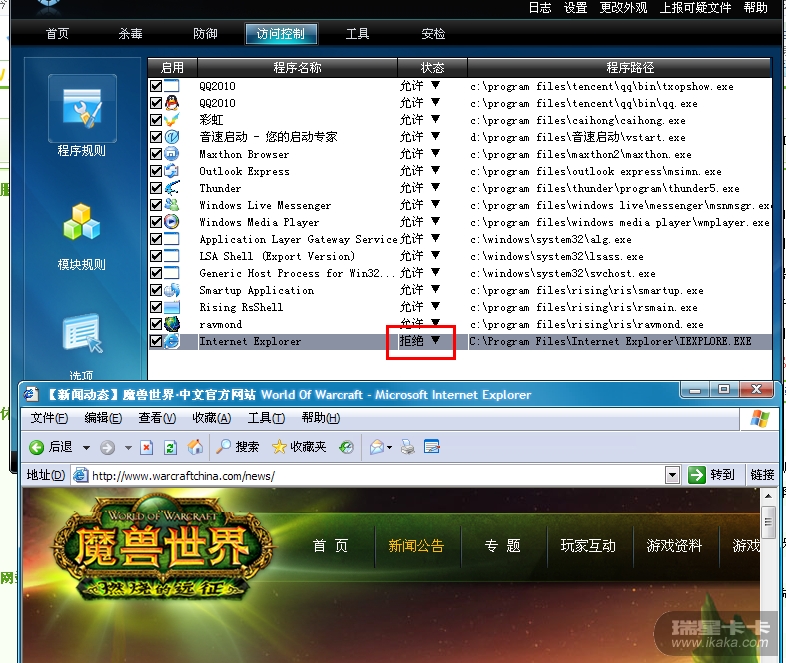Click IE History icon
The width and height of the screenshot is (786, 663).
346,447
